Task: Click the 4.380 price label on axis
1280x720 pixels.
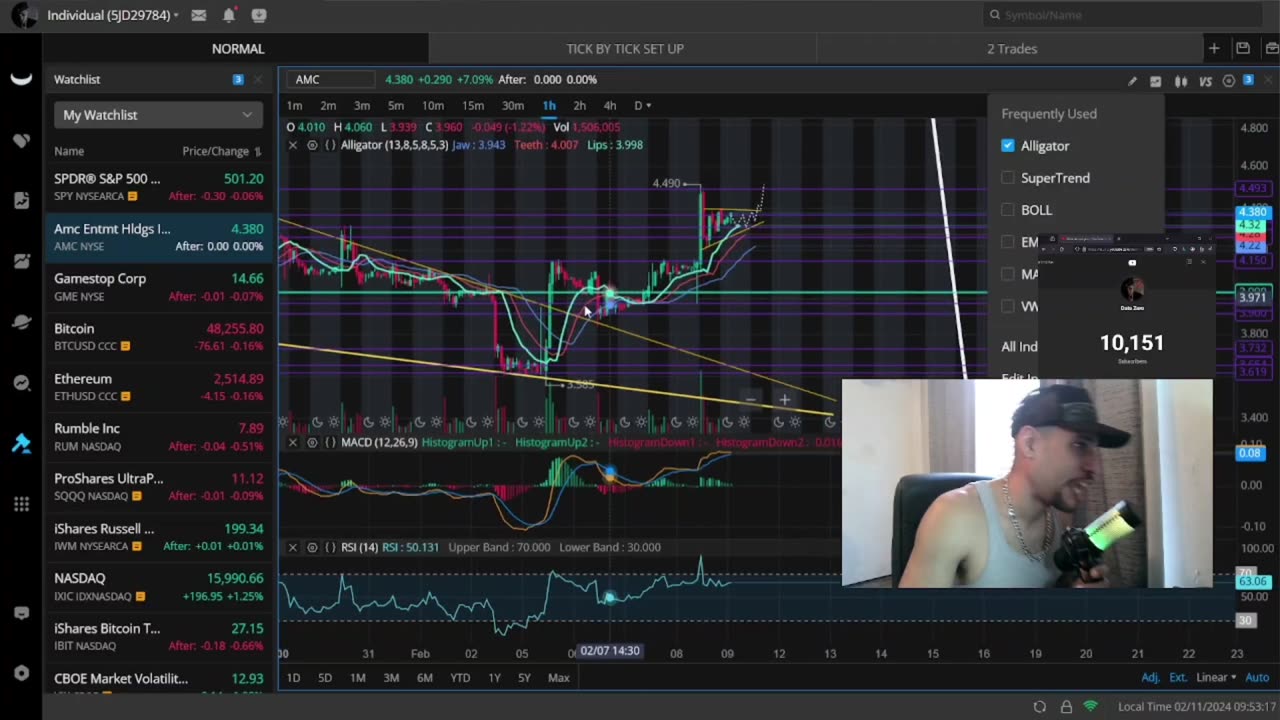Action: [1252, 212]
